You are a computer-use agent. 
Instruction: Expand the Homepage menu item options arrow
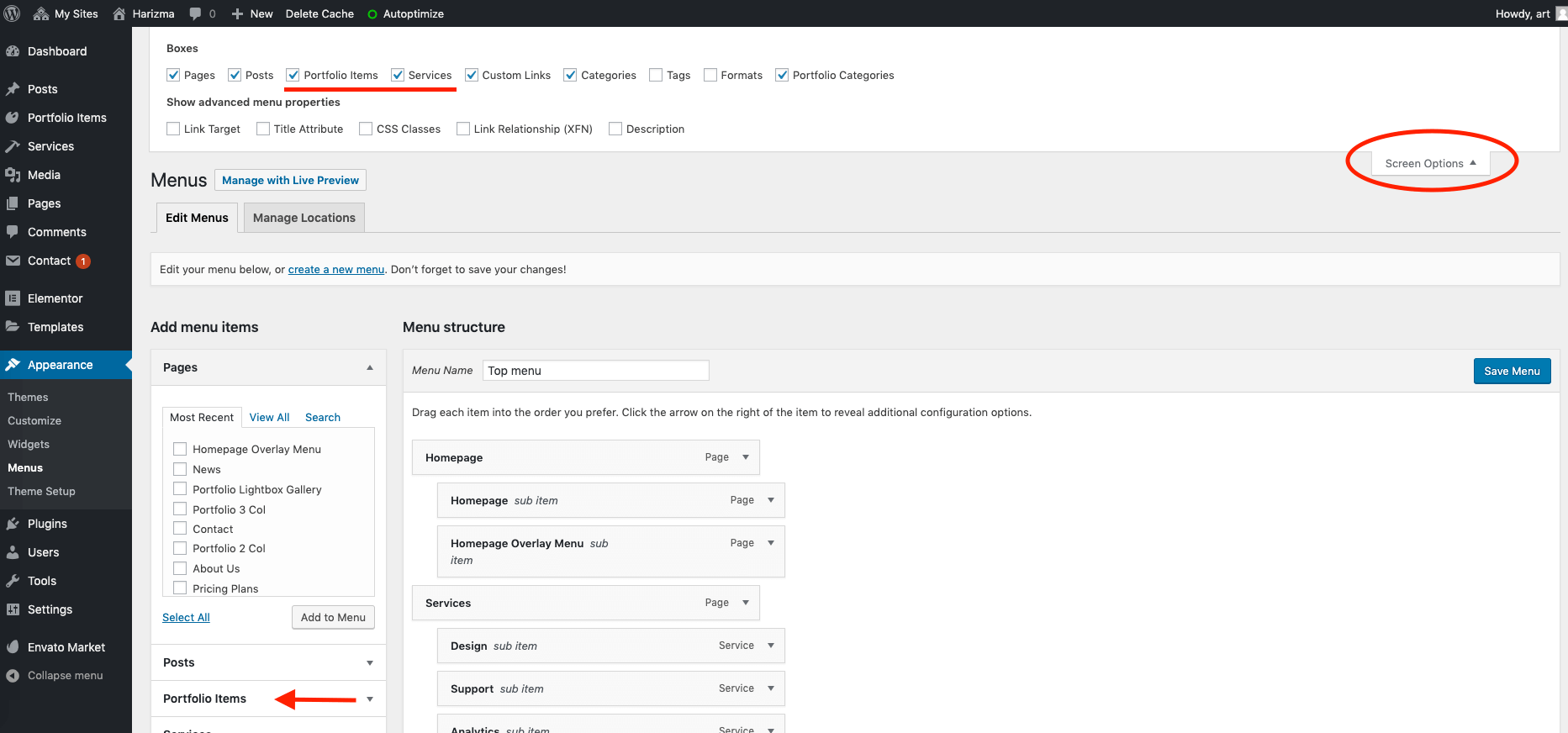[746, 457]
